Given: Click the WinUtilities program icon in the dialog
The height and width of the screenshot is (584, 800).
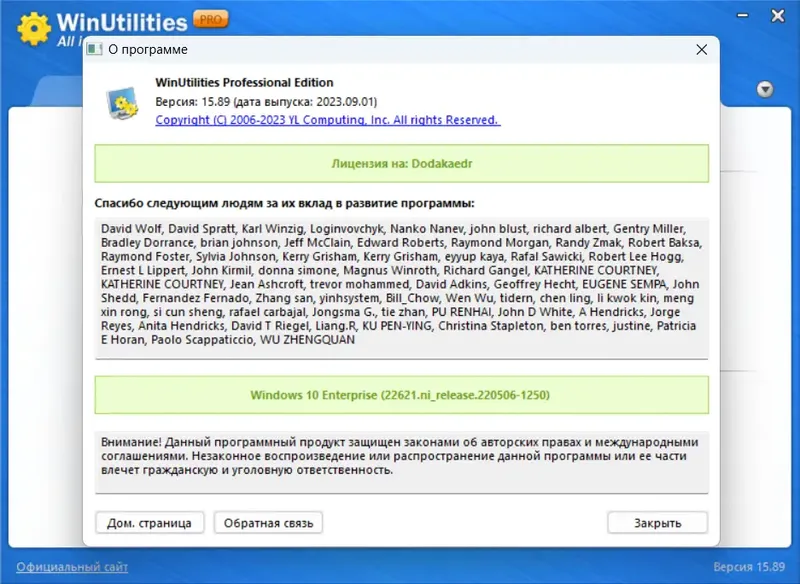Looking at the screenshot, I should [123, 100].
